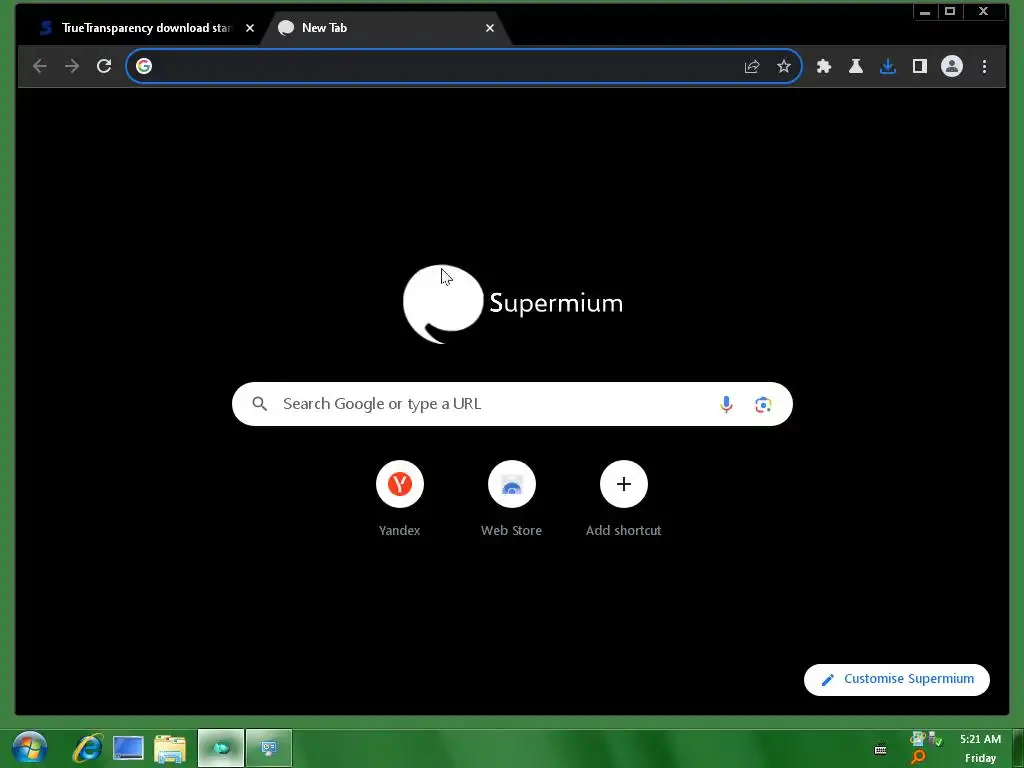Share this page from the address bar
Screen dimensions: 1024x768
click(x=752, y=66)
